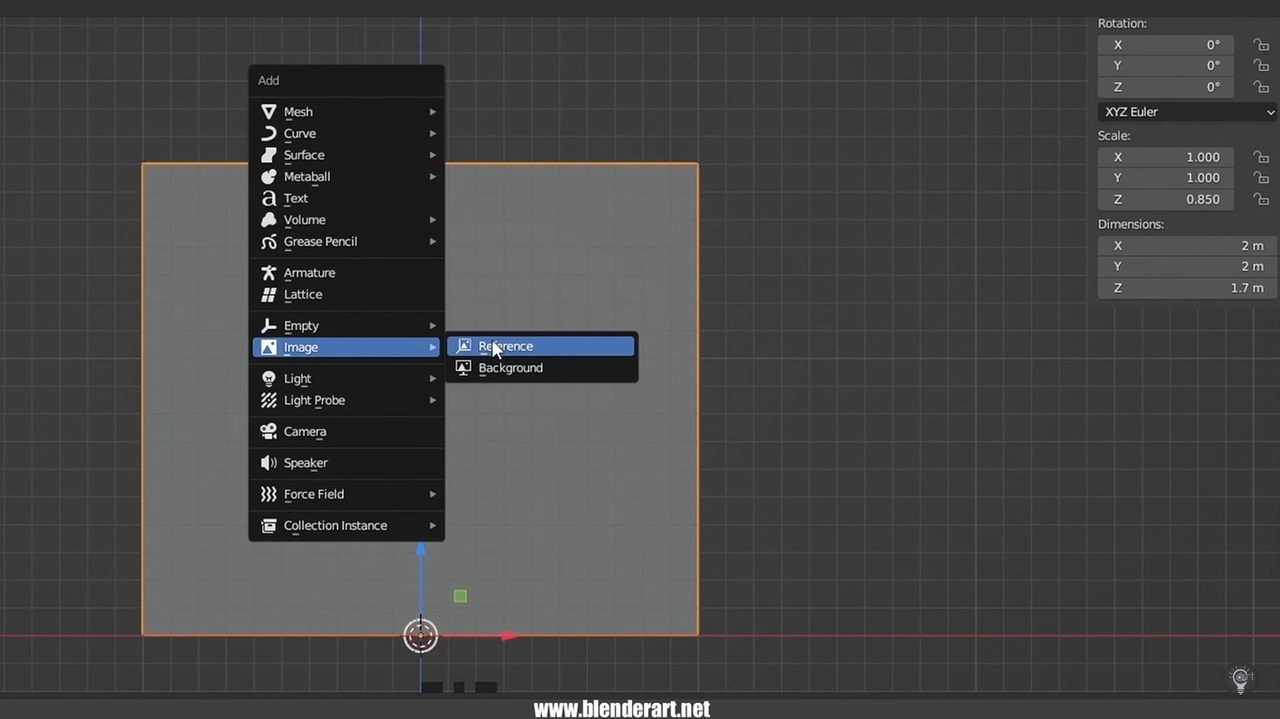Expand the Mesh submenu arrow

click(433, 112)
